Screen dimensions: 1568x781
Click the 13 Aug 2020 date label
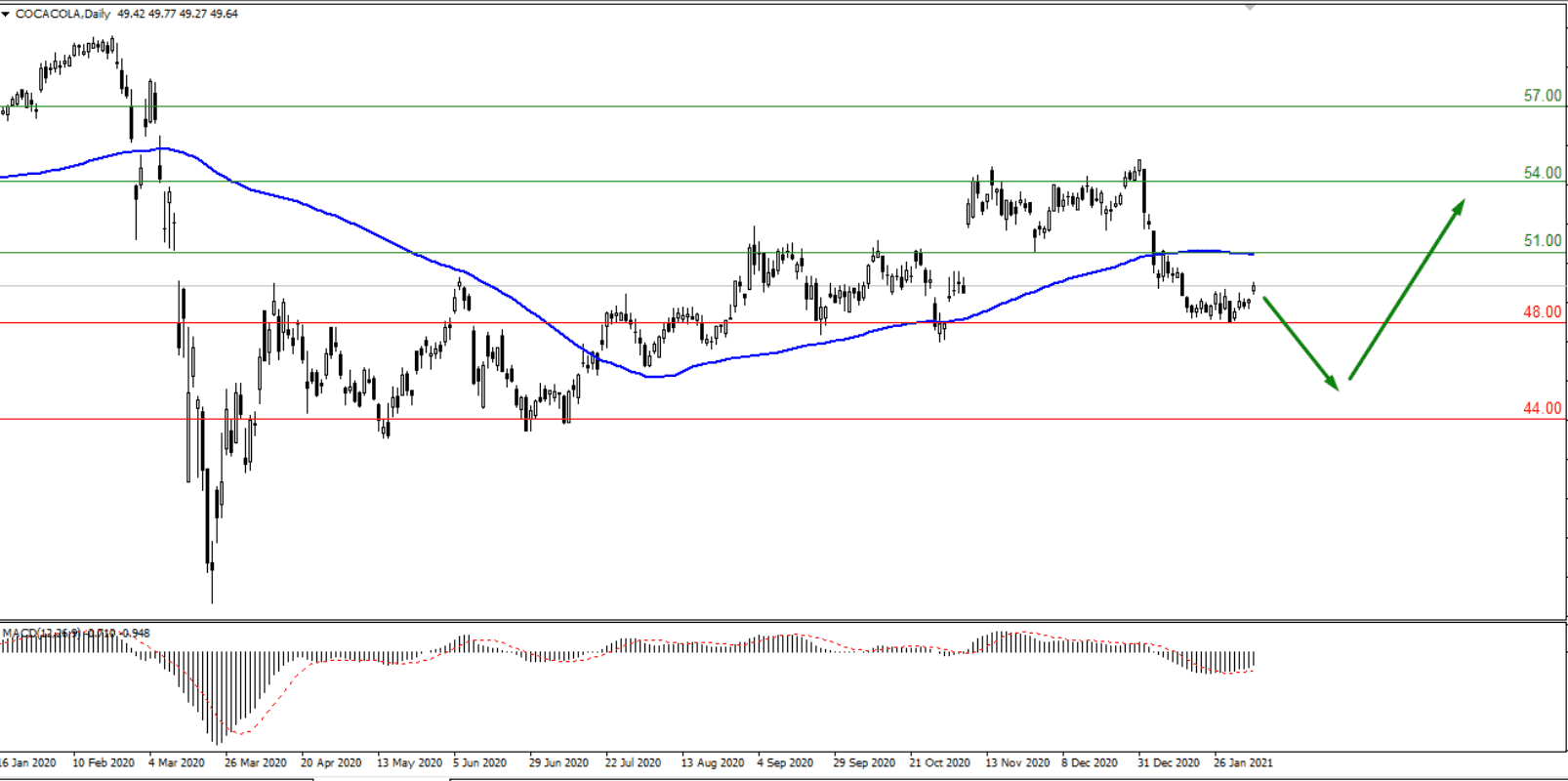pyautogui.click(x=713, y=762)
